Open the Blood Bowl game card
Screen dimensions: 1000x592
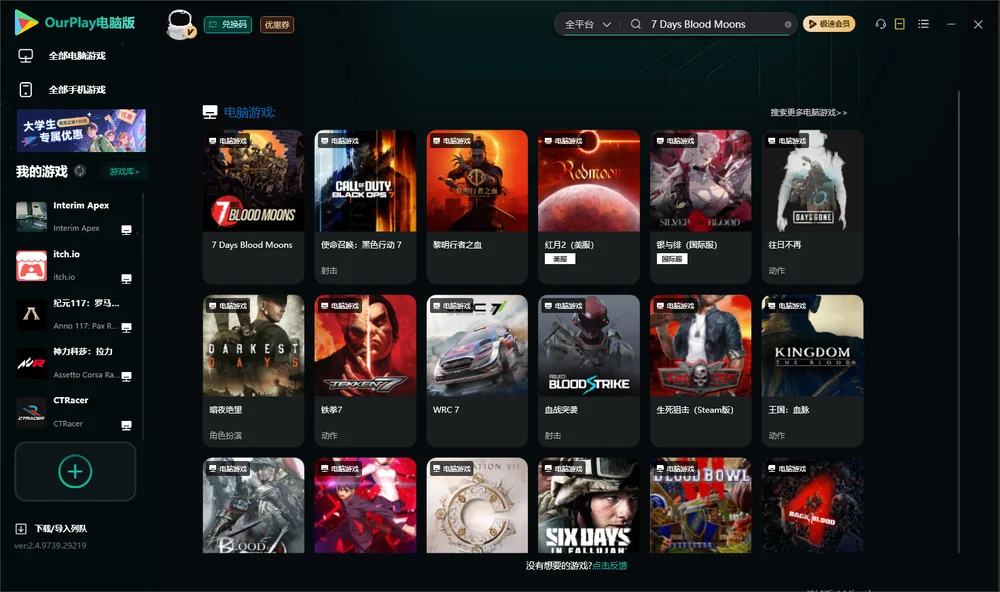[700, 505]
